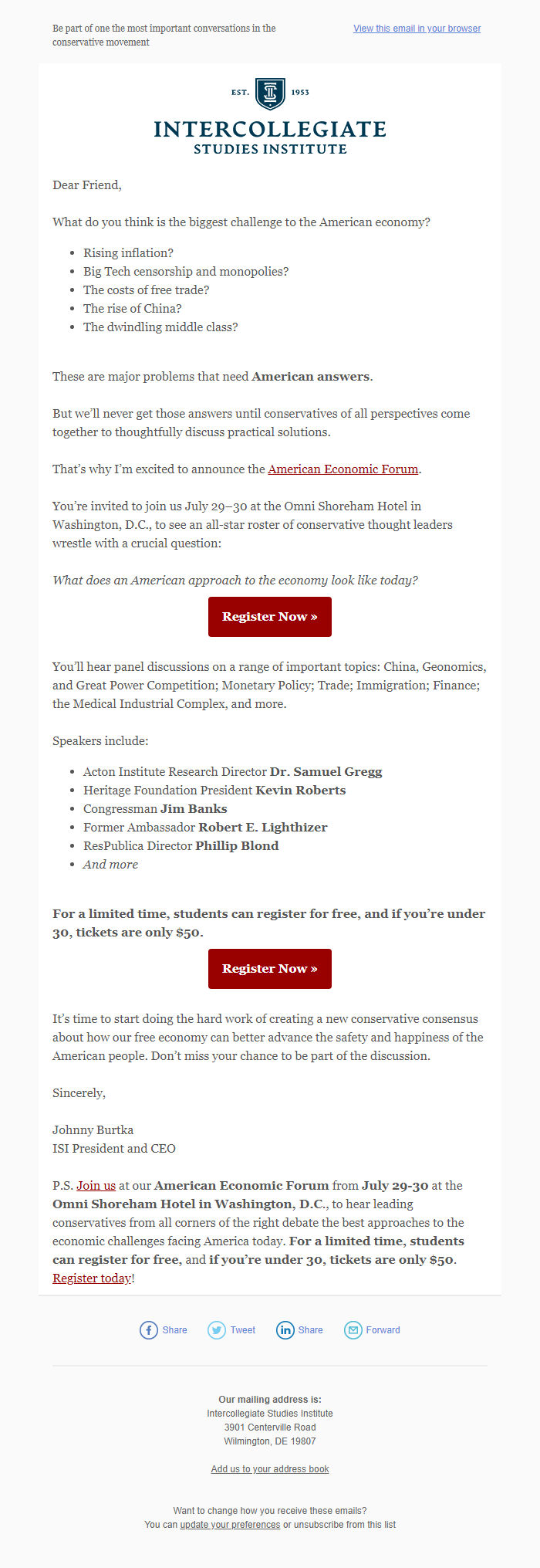Forward the email using the envelope icon
This screenshot has height=1568, width=540.
pyautogui.click(x=353, y=1330)
